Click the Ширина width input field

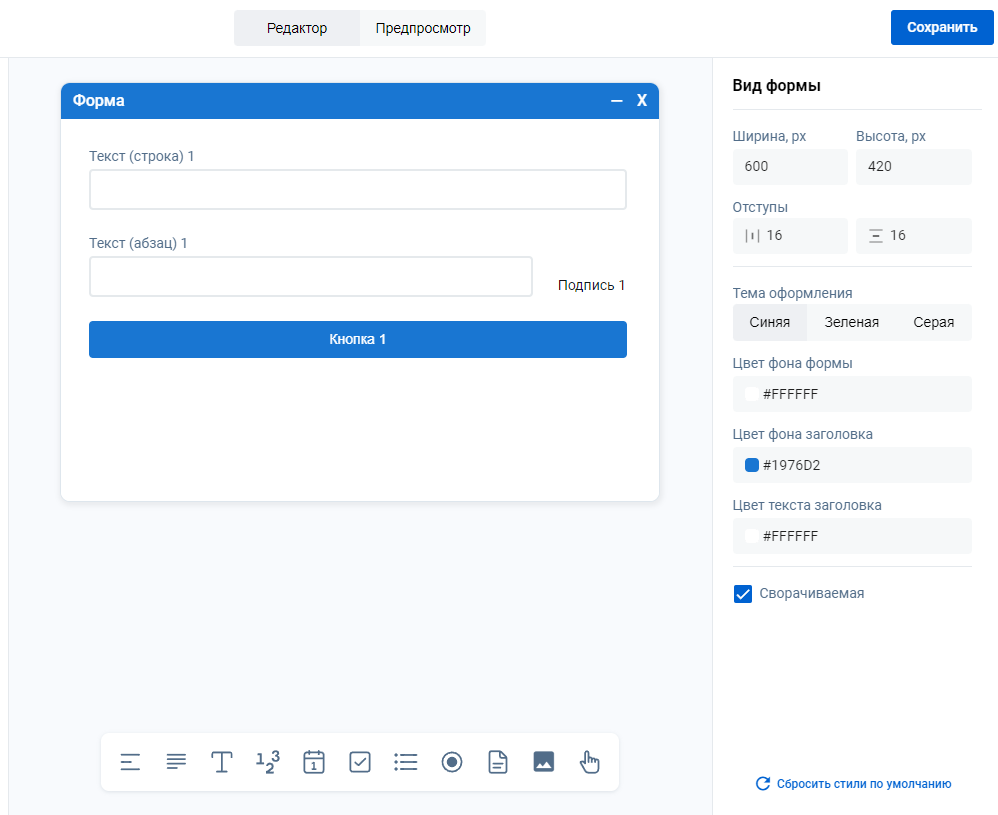click(x=789, y=166)
